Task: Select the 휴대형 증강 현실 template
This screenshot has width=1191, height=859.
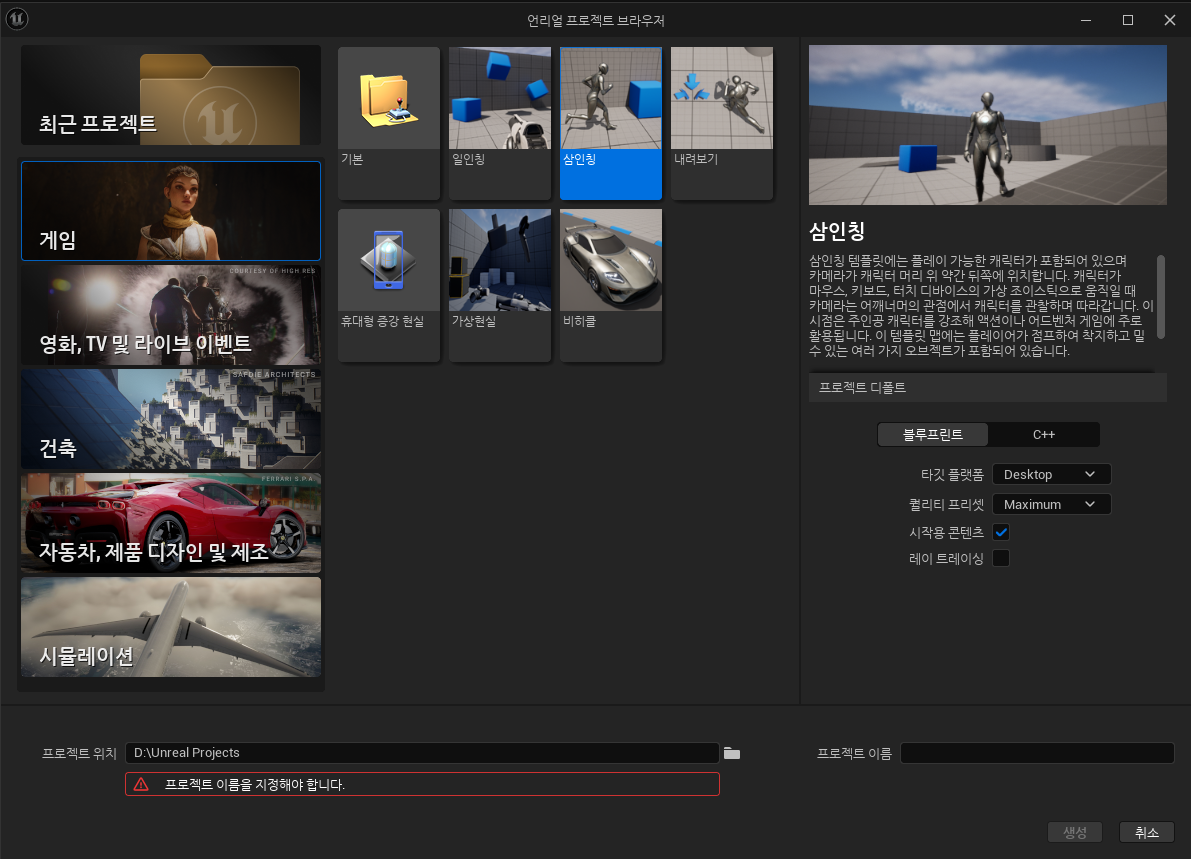Action: click(x=389, y=285)
